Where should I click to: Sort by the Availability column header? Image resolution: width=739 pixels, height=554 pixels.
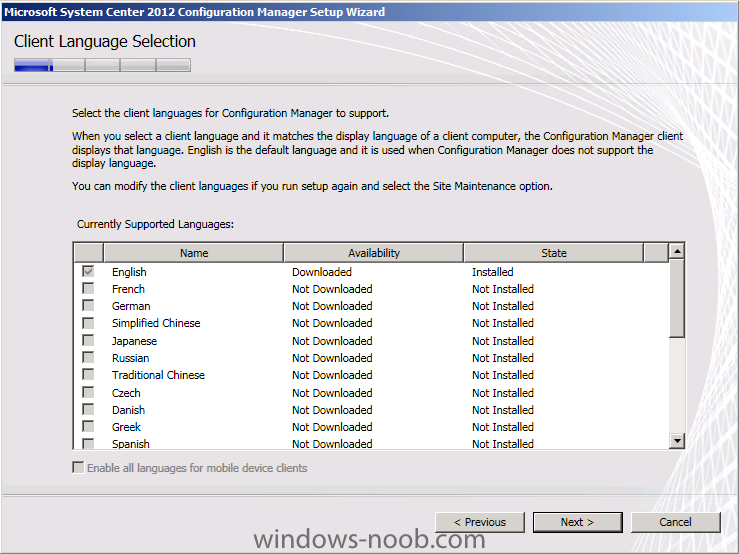point(374,253)
